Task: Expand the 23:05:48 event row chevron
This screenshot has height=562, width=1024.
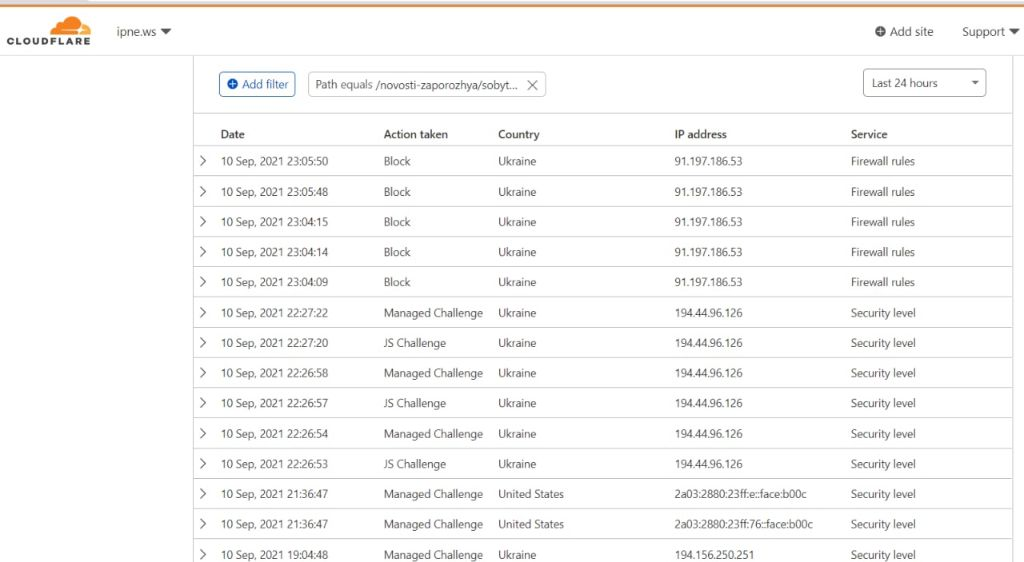Action: pyautogui.click(x=203, y=192)
